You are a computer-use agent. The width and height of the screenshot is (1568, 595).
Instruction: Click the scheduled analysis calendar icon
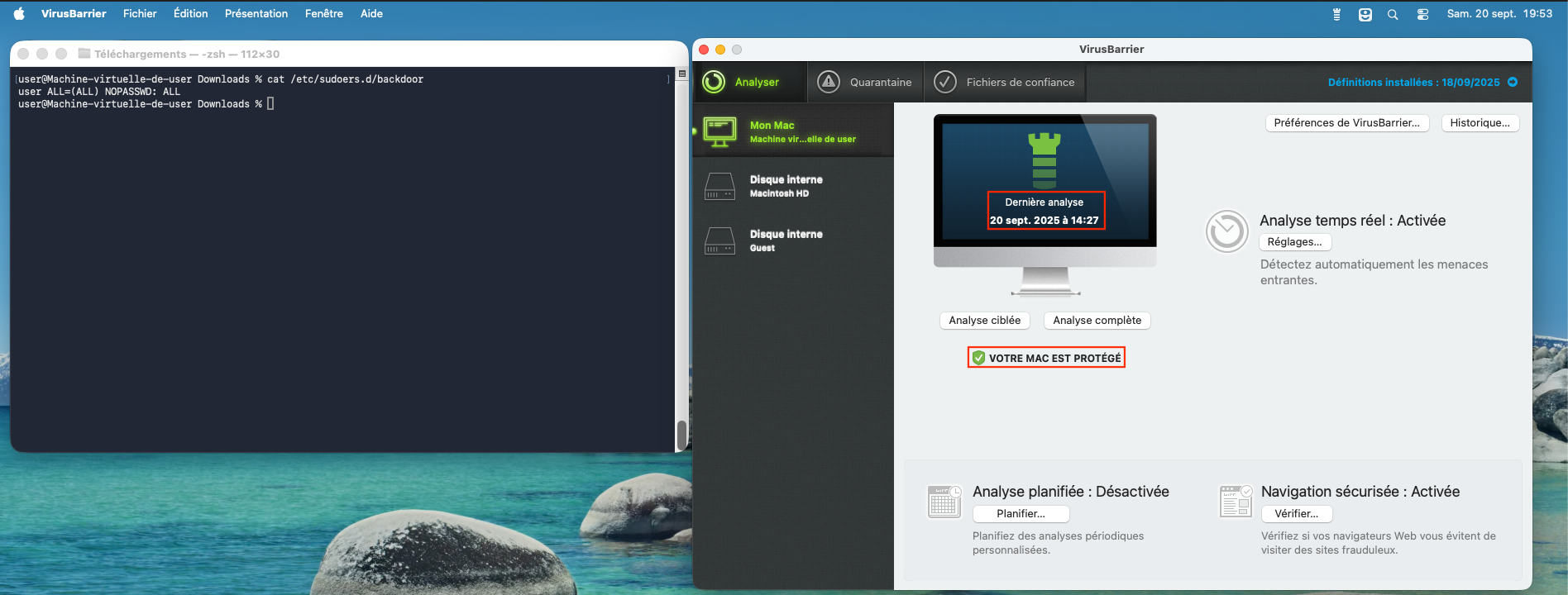(944, 502)
